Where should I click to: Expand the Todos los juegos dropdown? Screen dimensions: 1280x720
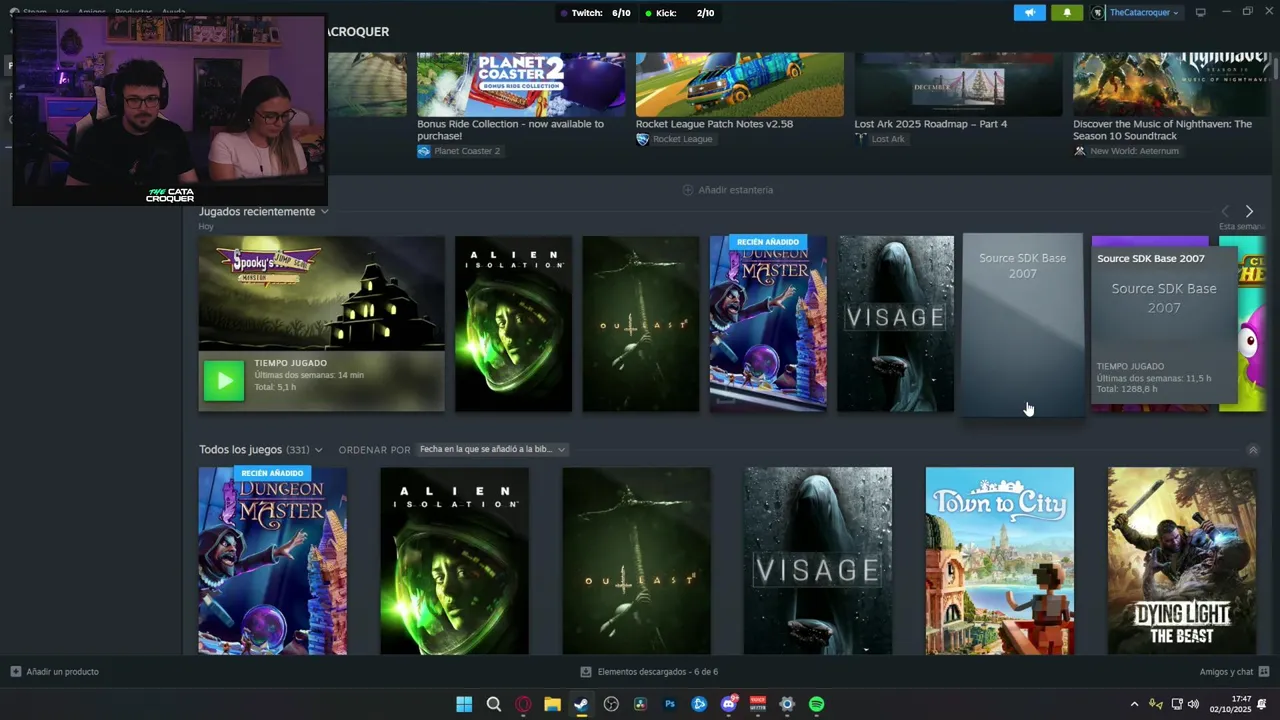[318, 450]
